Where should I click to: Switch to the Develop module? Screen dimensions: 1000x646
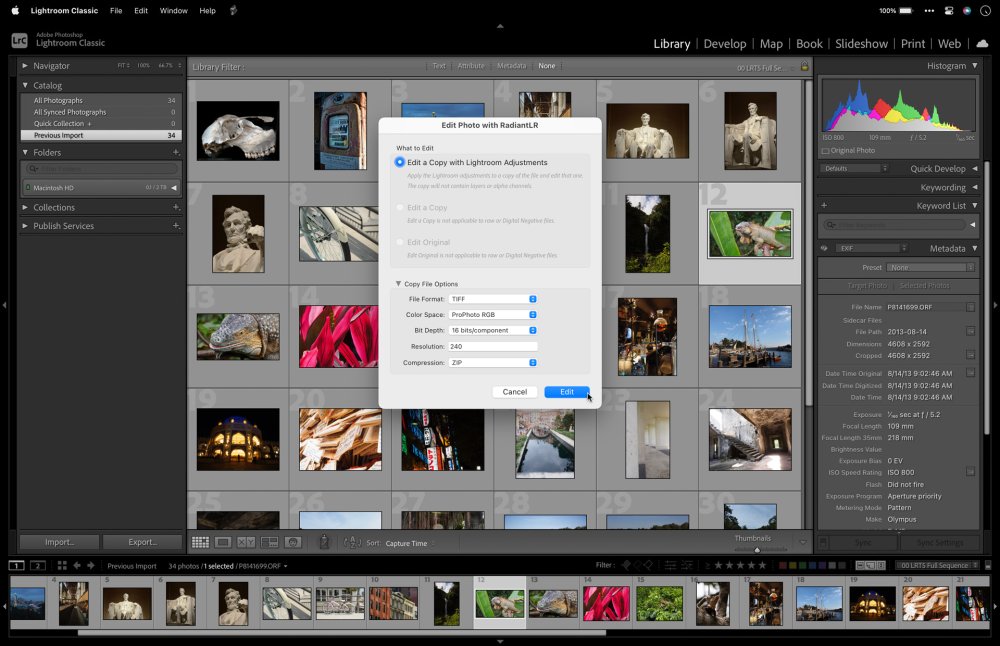(724, 44)
